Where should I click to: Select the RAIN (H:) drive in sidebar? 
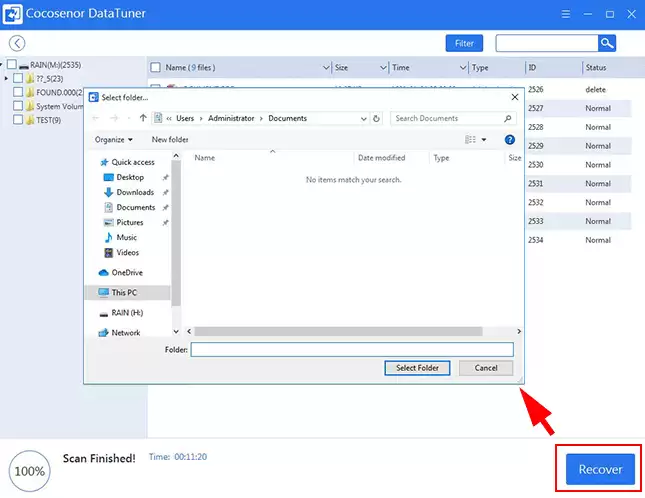(126, 312)
